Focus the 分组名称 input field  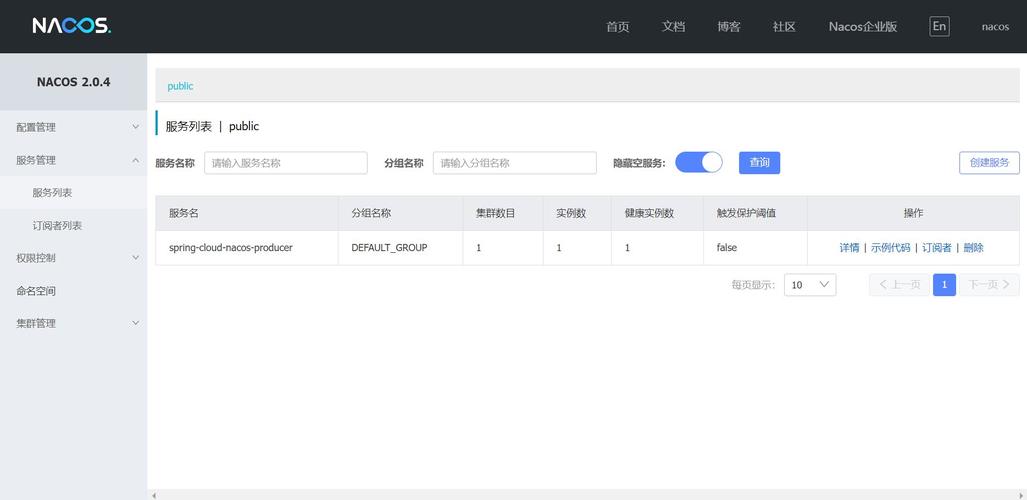(515, 163)
